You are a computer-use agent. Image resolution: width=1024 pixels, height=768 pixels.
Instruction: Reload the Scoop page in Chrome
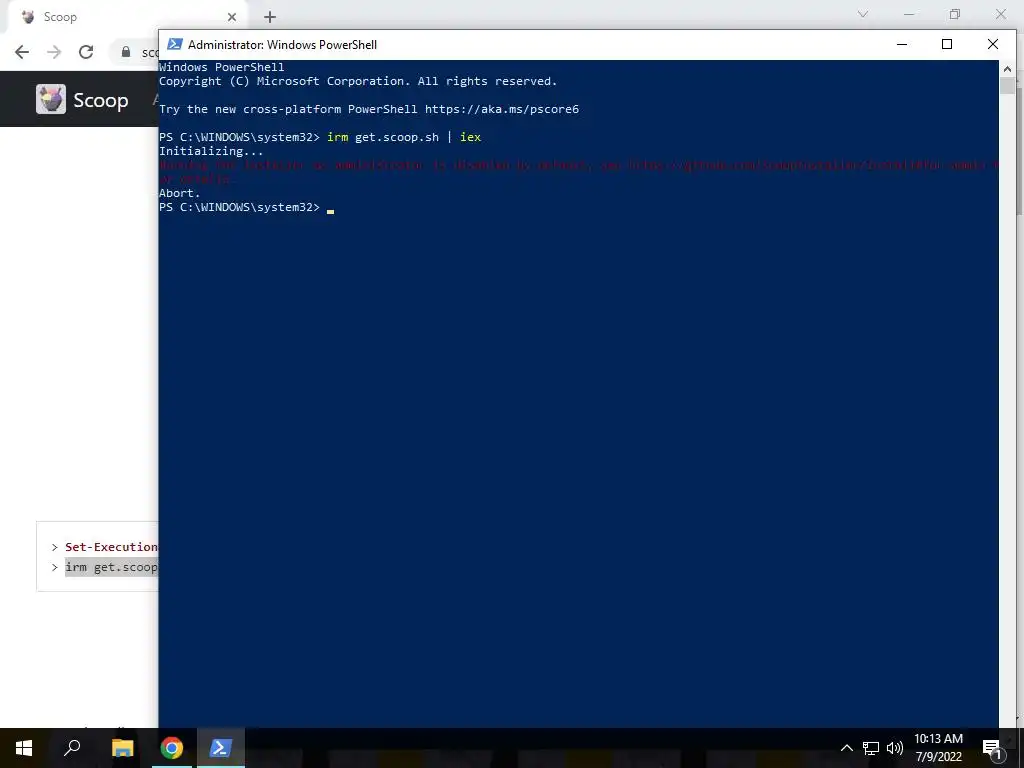coord(86,52)
